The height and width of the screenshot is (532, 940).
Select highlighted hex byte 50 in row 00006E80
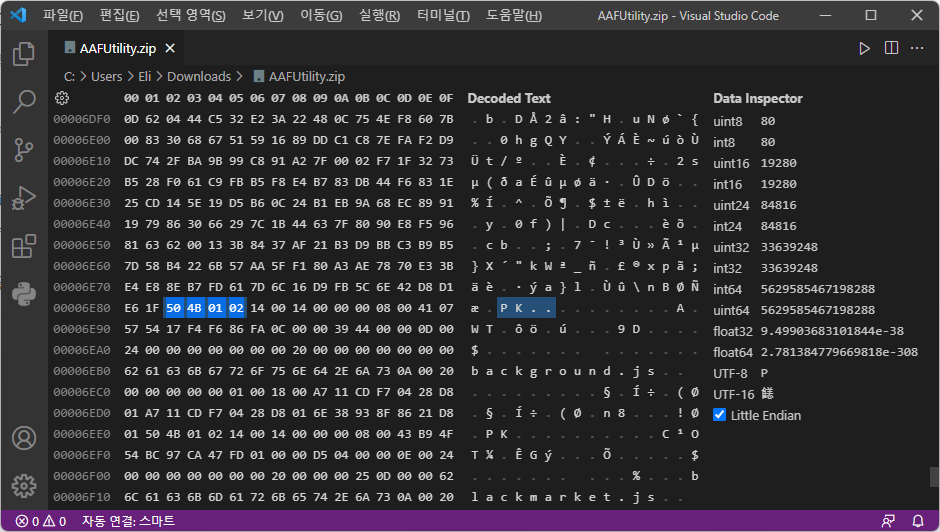tap(173, 308)
